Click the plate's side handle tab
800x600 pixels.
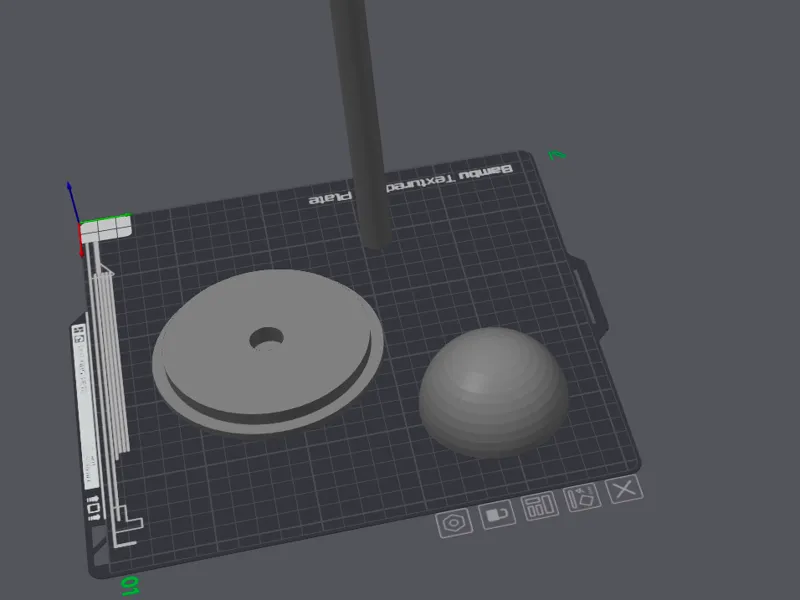[x=590, y=294]
